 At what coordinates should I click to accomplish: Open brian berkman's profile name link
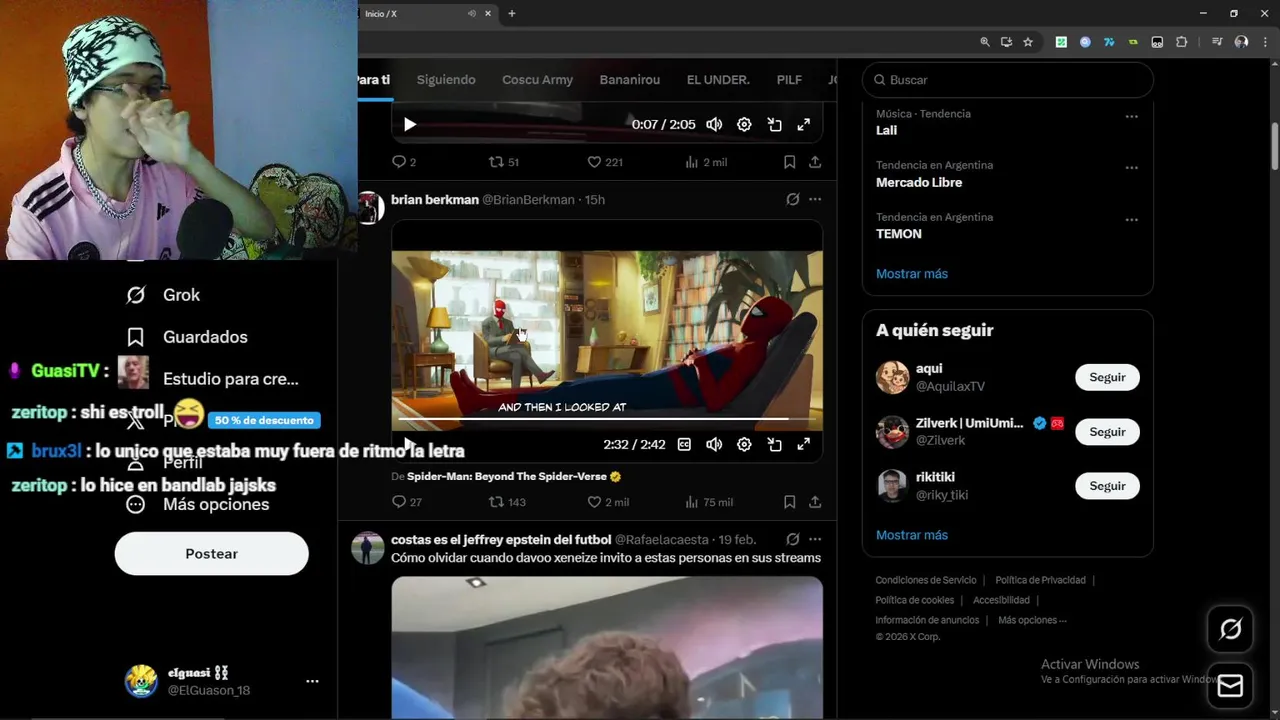point(435,200)
